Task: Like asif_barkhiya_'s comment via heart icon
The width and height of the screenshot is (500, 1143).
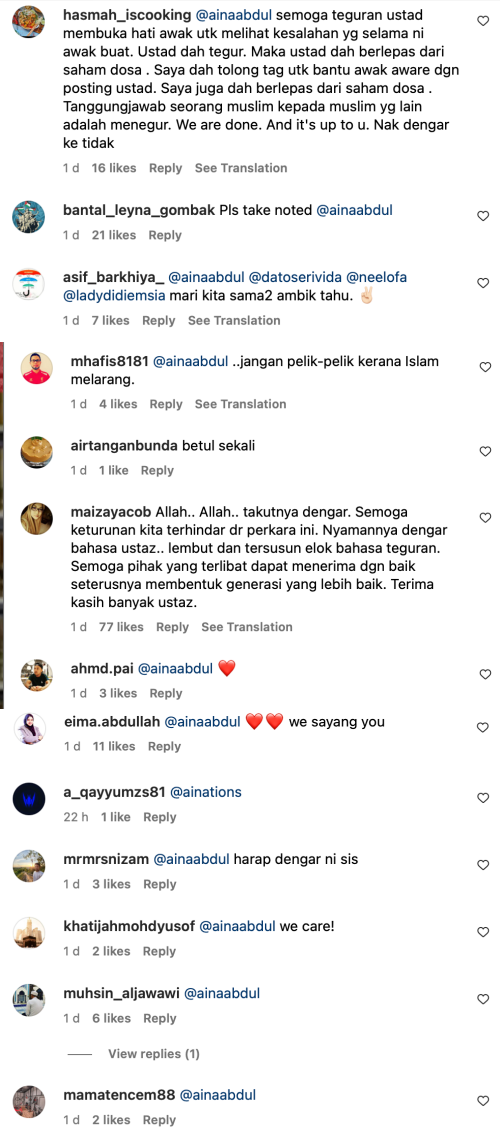Action: (483, 283)
